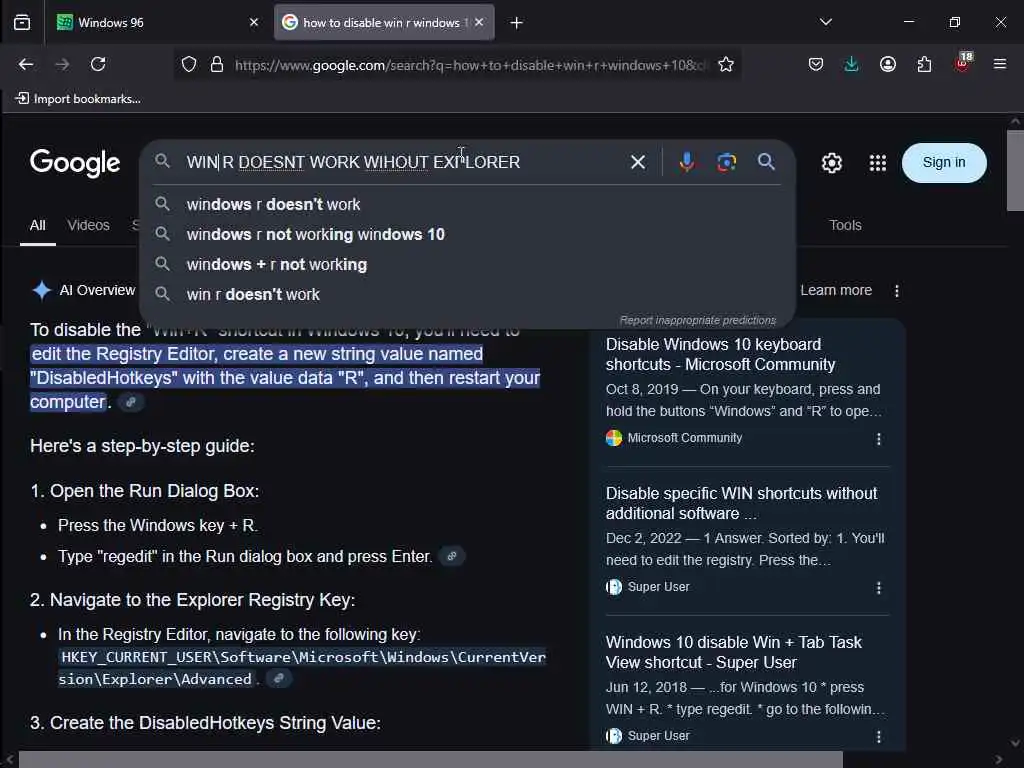The image size is (1024, 768).
Task: Click the HKEY_CURRENT_USER registry path text
Action: point(302,668)
